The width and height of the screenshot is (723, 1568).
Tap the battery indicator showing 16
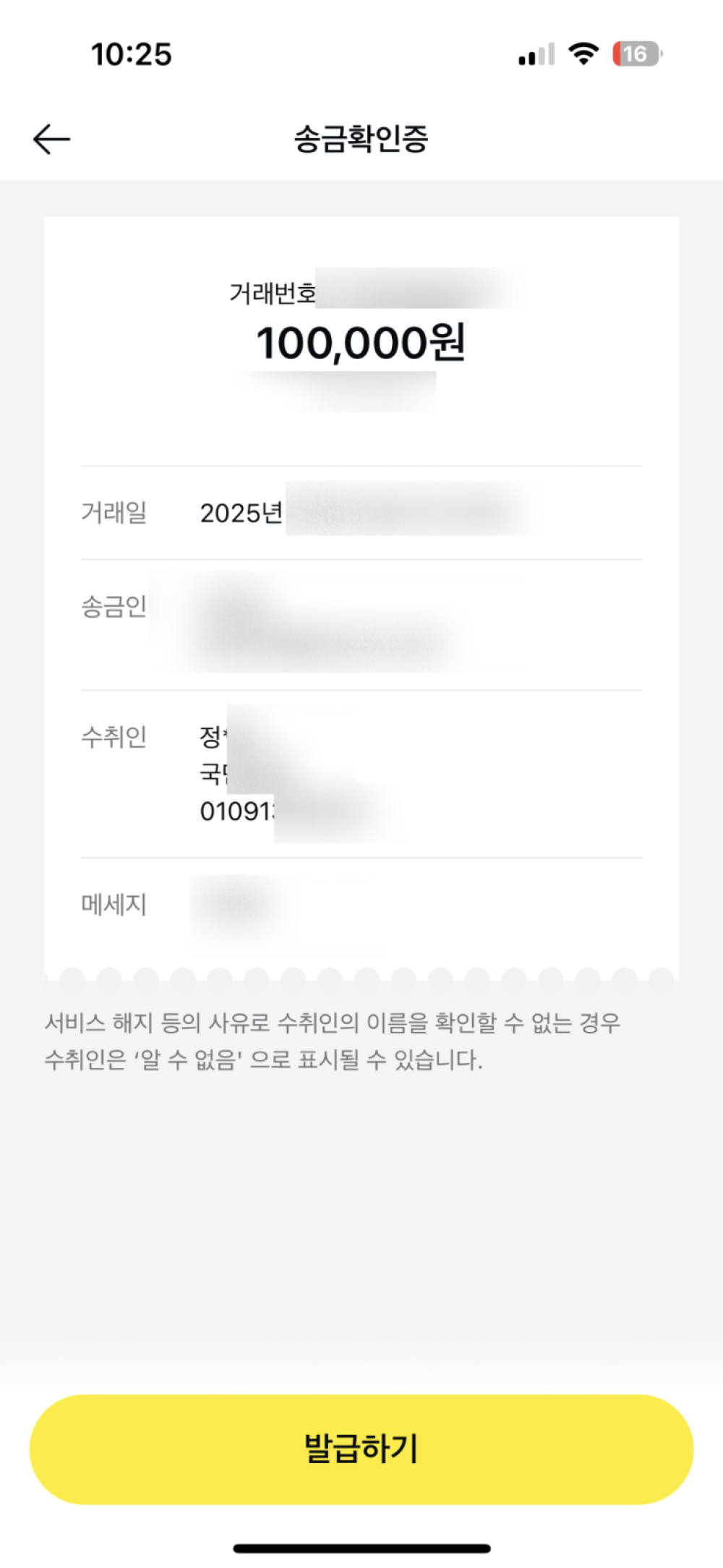coord(636,54)
